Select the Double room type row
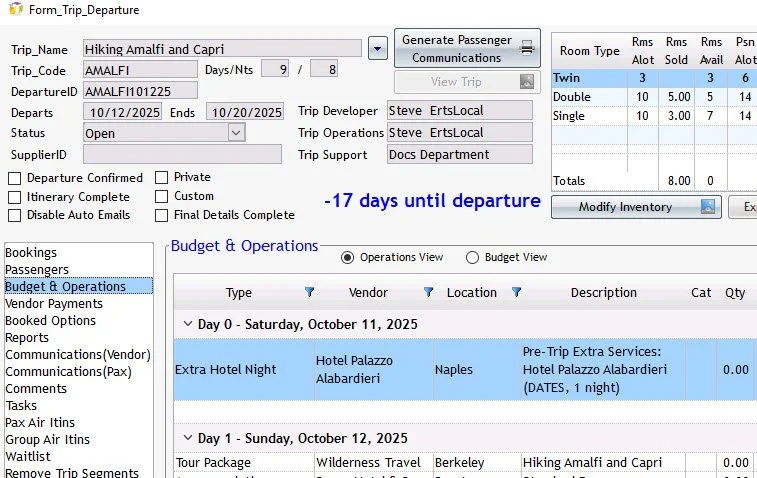Viewport: 757px width, 478px height. [x=654, y=97]
